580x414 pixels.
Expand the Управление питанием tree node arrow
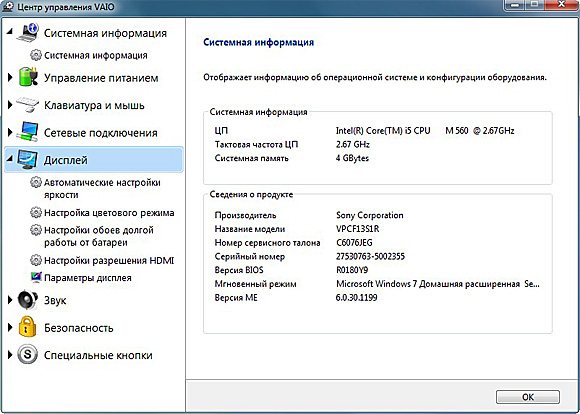10,78
